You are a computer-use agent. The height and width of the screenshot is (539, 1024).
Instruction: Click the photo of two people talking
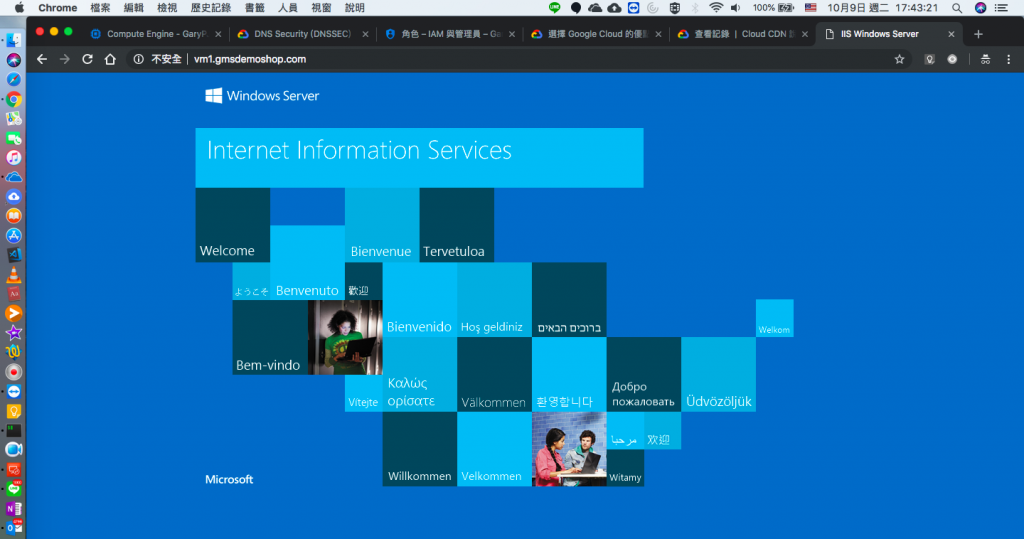click(569, 449)
